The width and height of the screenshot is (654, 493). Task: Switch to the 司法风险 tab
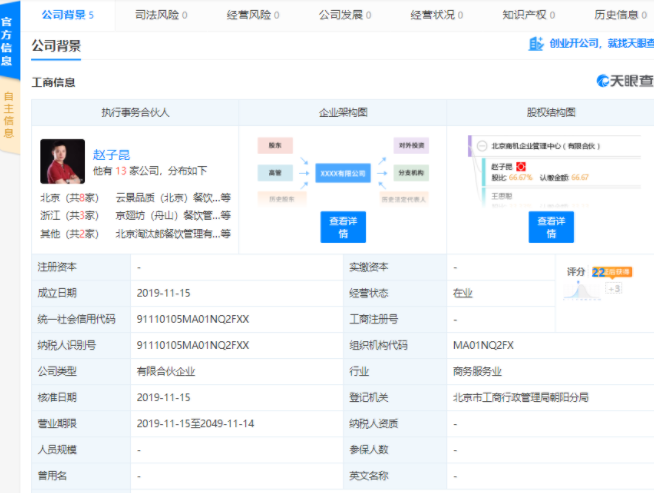click(161, 15)
